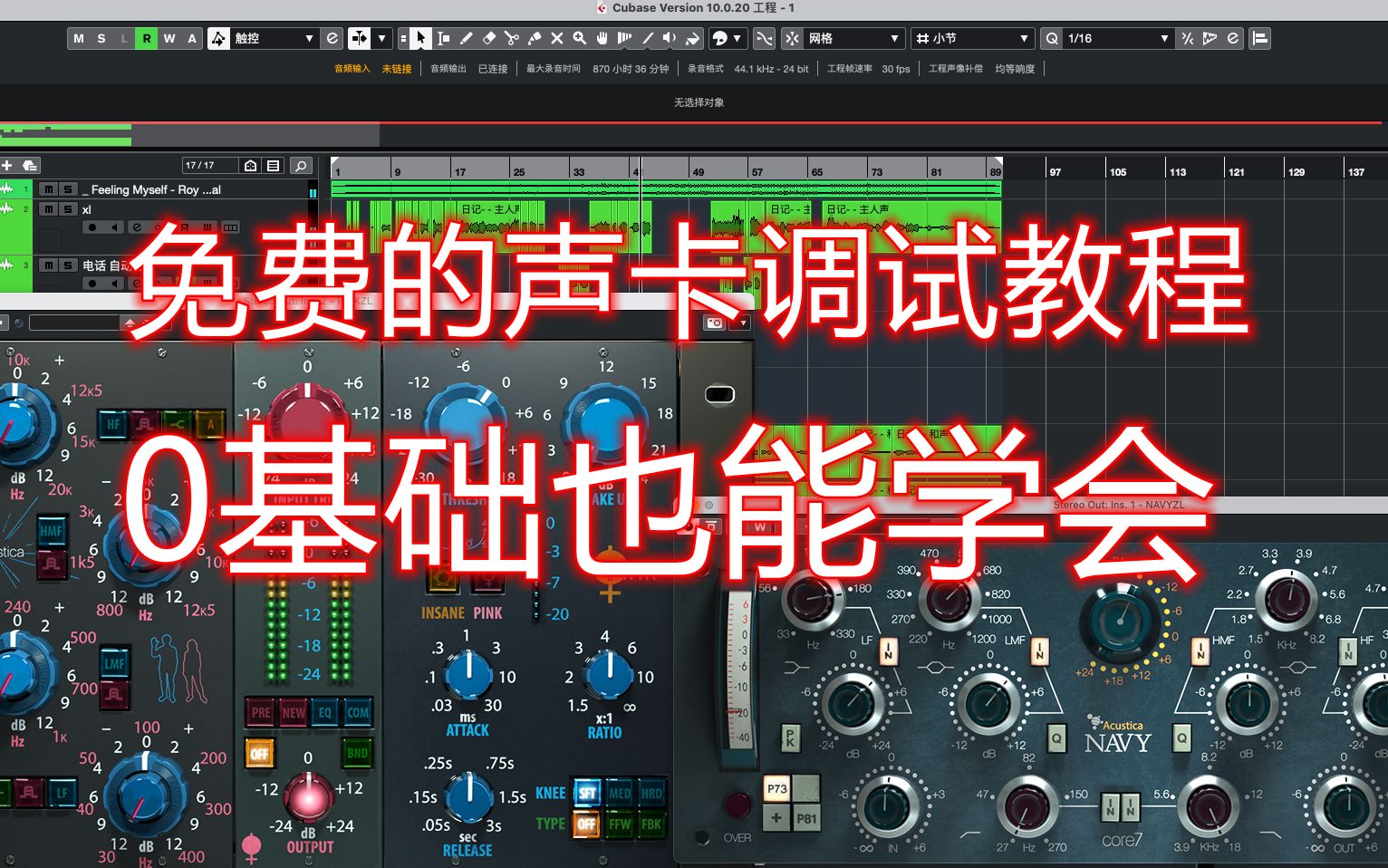Toggle the NAVY plugin P73 button
The width and height of the screenshot is (1388, 868).
pyautogui.click(x=777, y=788)
